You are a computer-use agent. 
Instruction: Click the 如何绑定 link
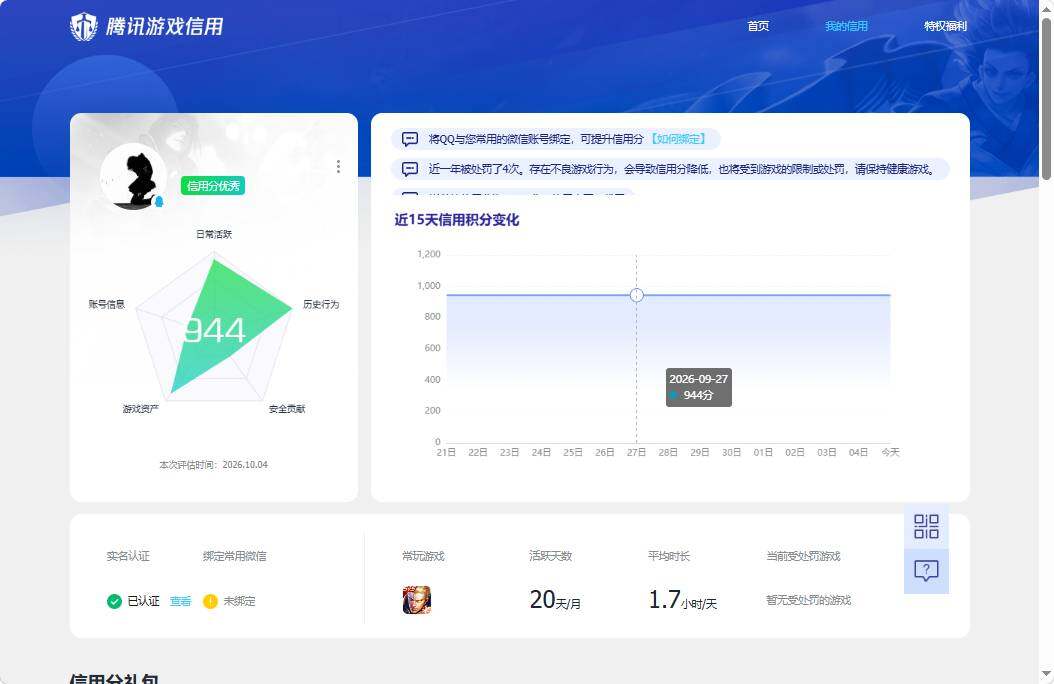tap(678, 139)
